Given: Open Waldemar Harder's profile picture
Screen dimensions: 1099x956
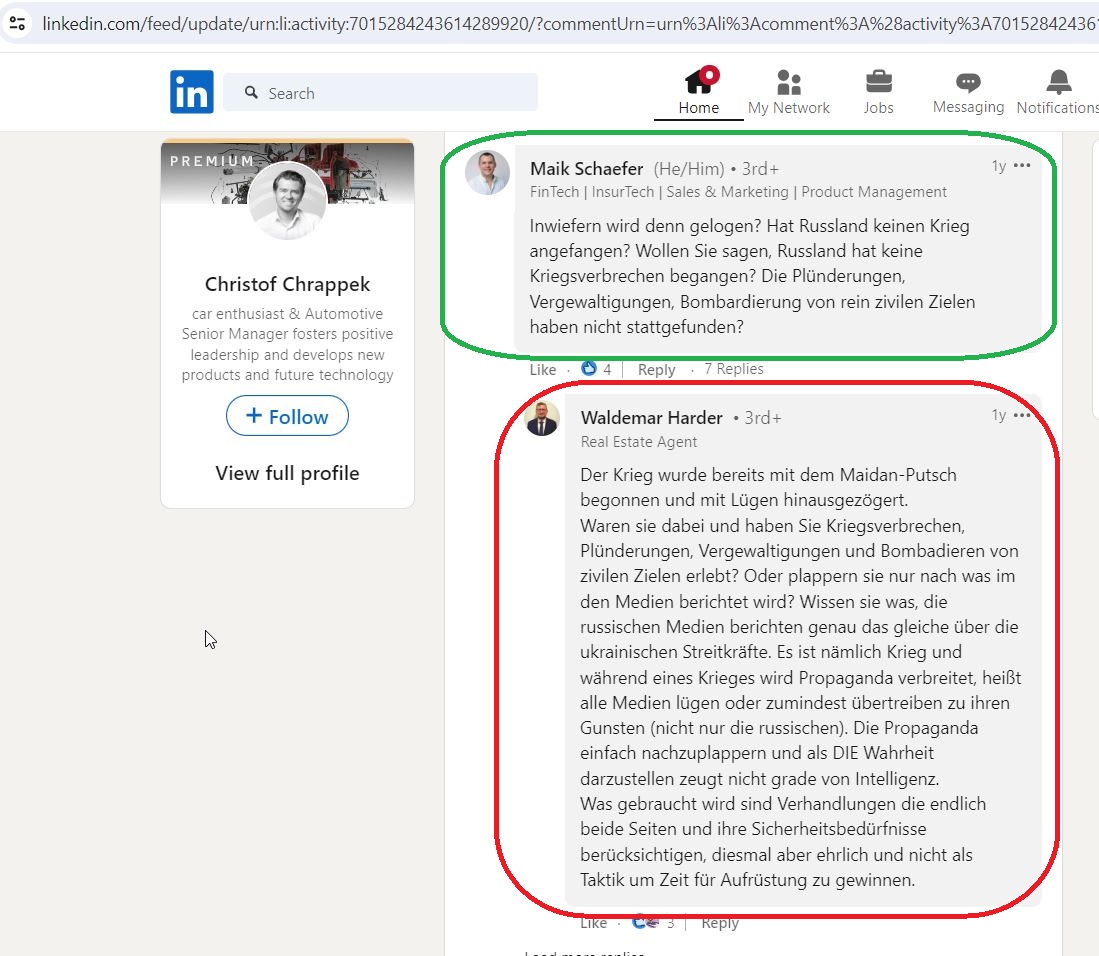Looking at the screenshot, I should click(x=542, y=418).
